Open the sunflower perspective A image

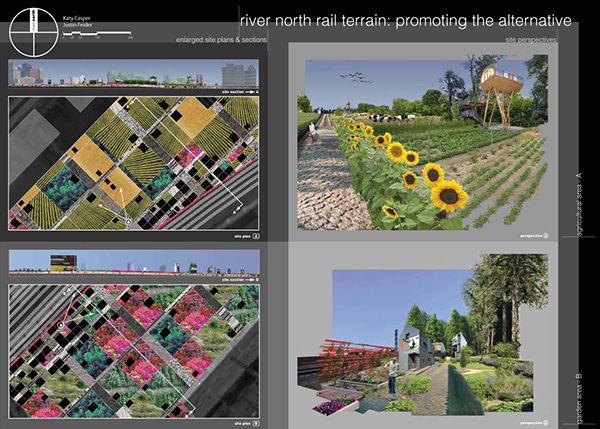click(x=422, y=143)
